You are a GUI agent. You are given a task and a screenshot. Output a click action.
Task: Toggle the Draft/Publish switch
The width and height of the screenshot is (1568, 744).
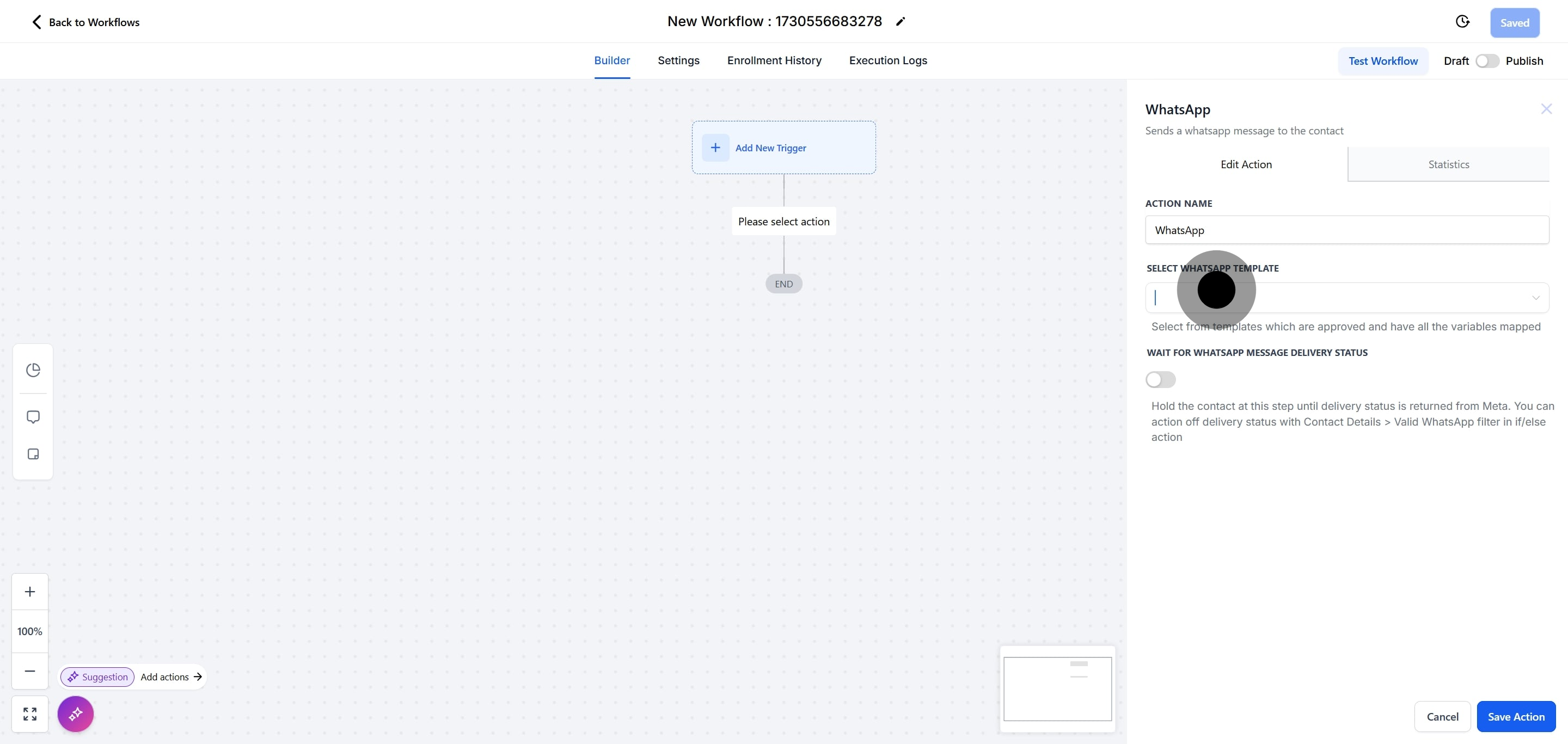coord(1486,61)
